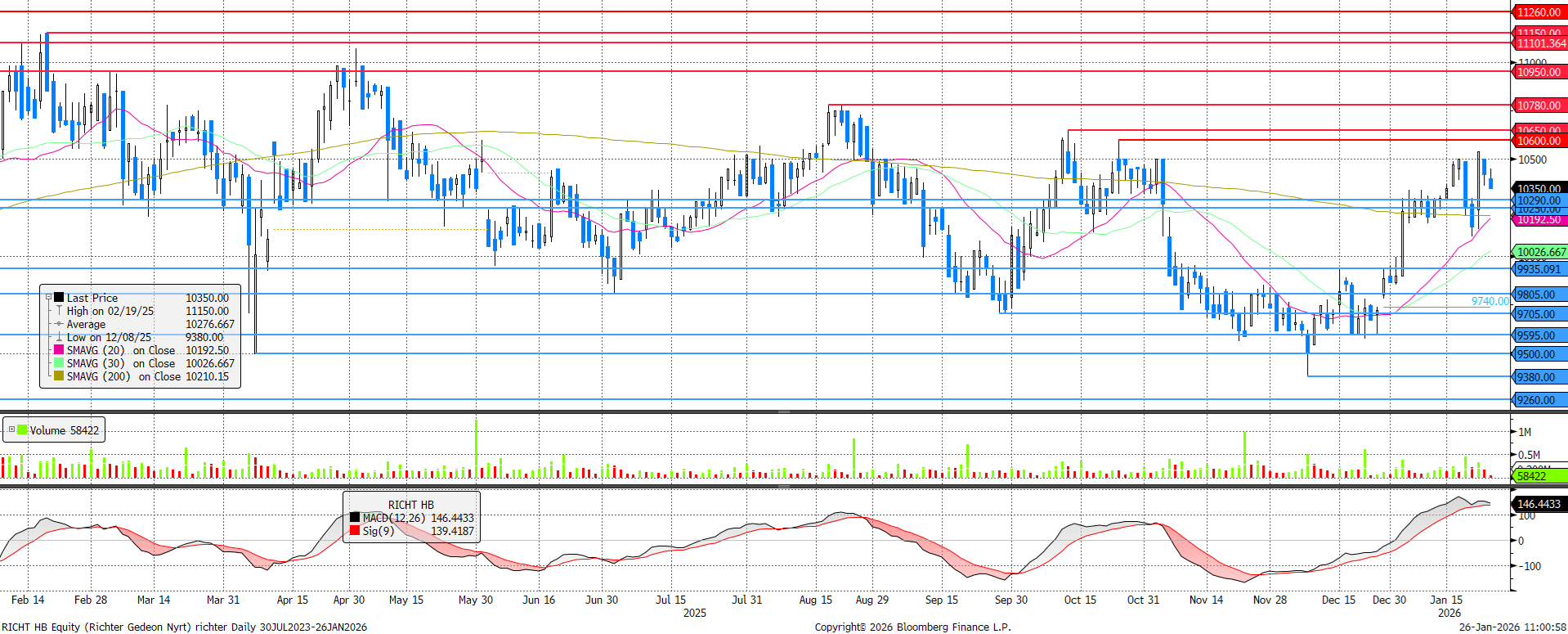Select the pink SMAVG (20) swatch
This screenshot has height=634, width=1568.
coord(59,350)
